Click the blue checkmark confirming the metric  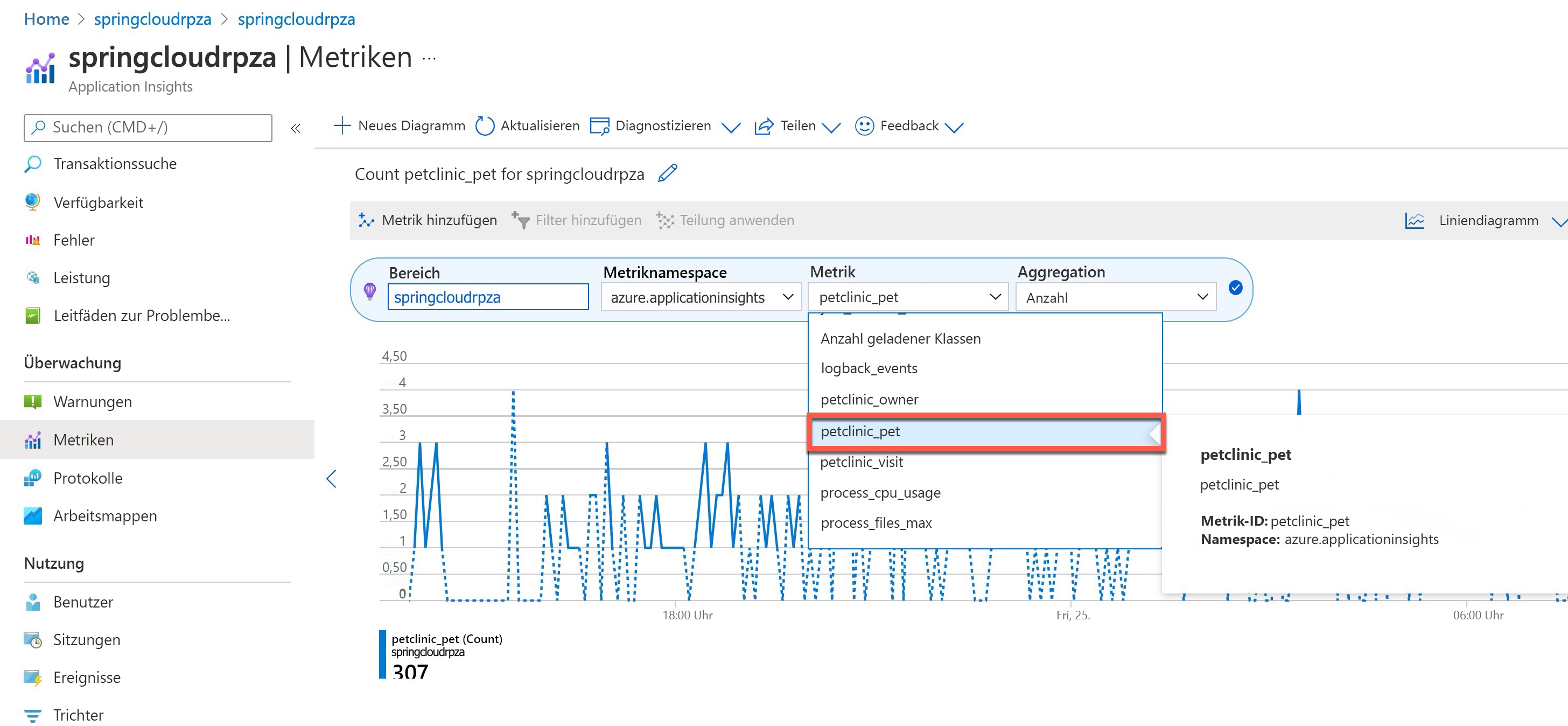click(1236, 288)
